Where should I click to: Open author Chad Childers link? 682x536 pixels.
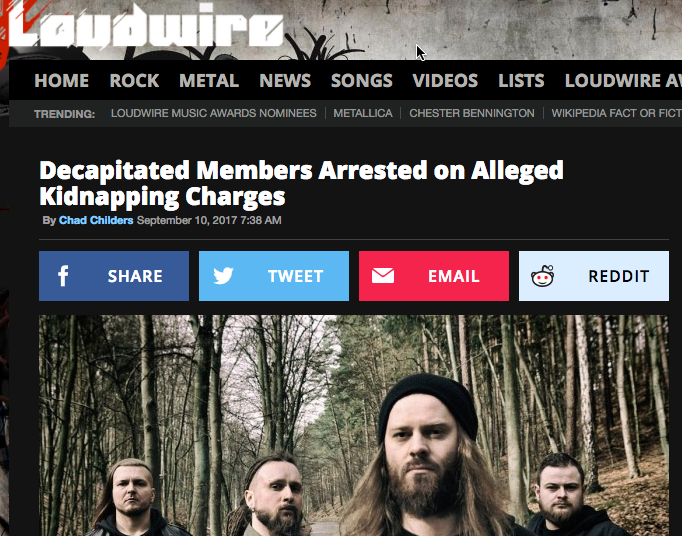(96, 221)
